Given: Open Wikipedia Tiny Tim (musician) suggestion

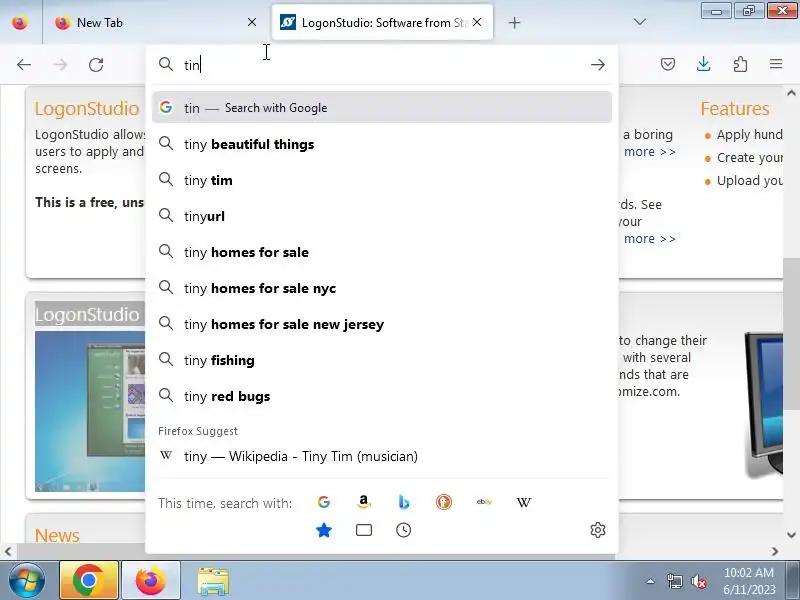Looking at the screenshot, I should pos(382,456).
